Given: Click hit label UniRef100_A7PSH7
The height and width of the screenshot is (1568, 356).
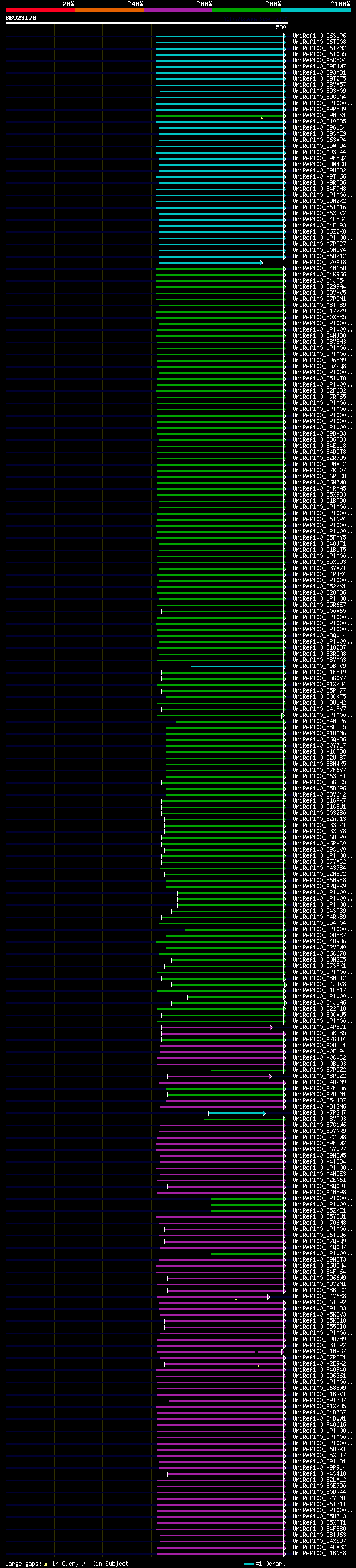Looking at the screenshot, I should 319,1114.
